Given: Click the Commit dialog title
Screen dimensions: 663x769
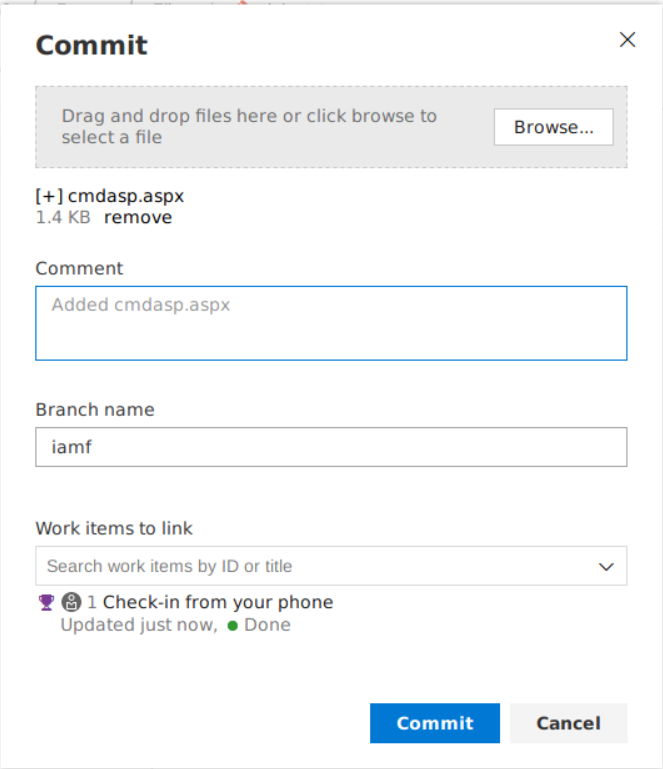Looking at the screenshot, I should click(91, 45).
